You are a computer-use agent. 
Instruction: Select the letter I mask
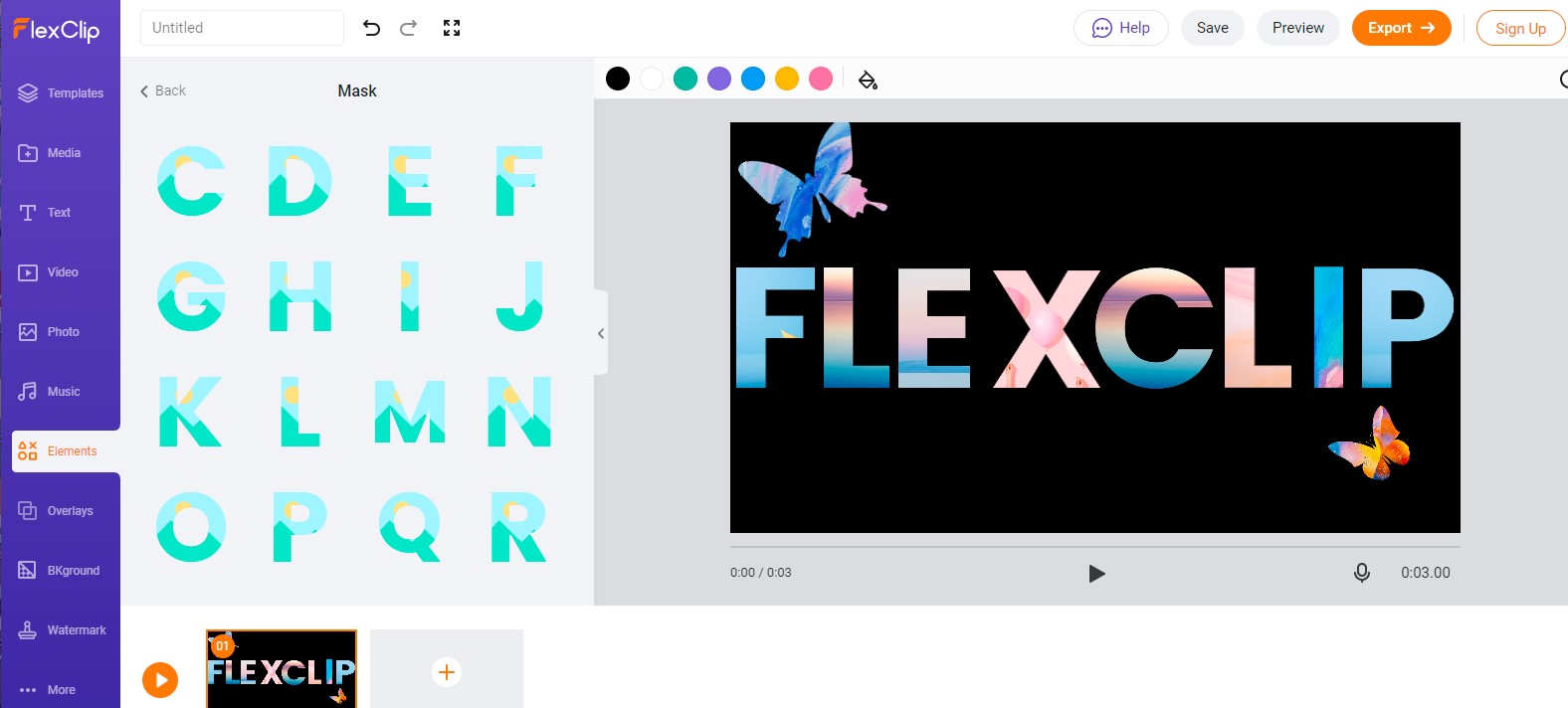[410, 296]
